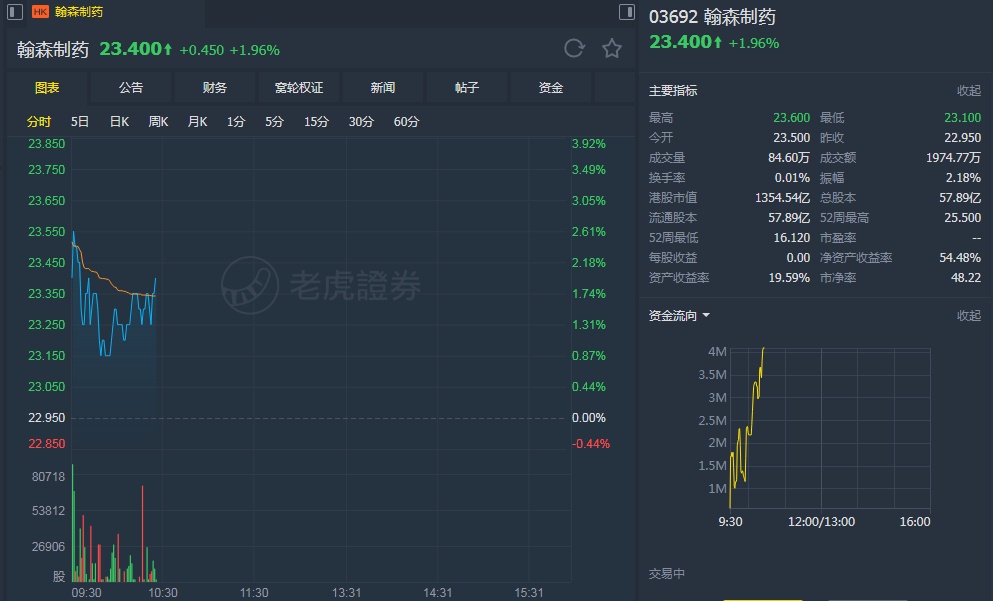Toggle the left panel layout icon

pos(15,12)
